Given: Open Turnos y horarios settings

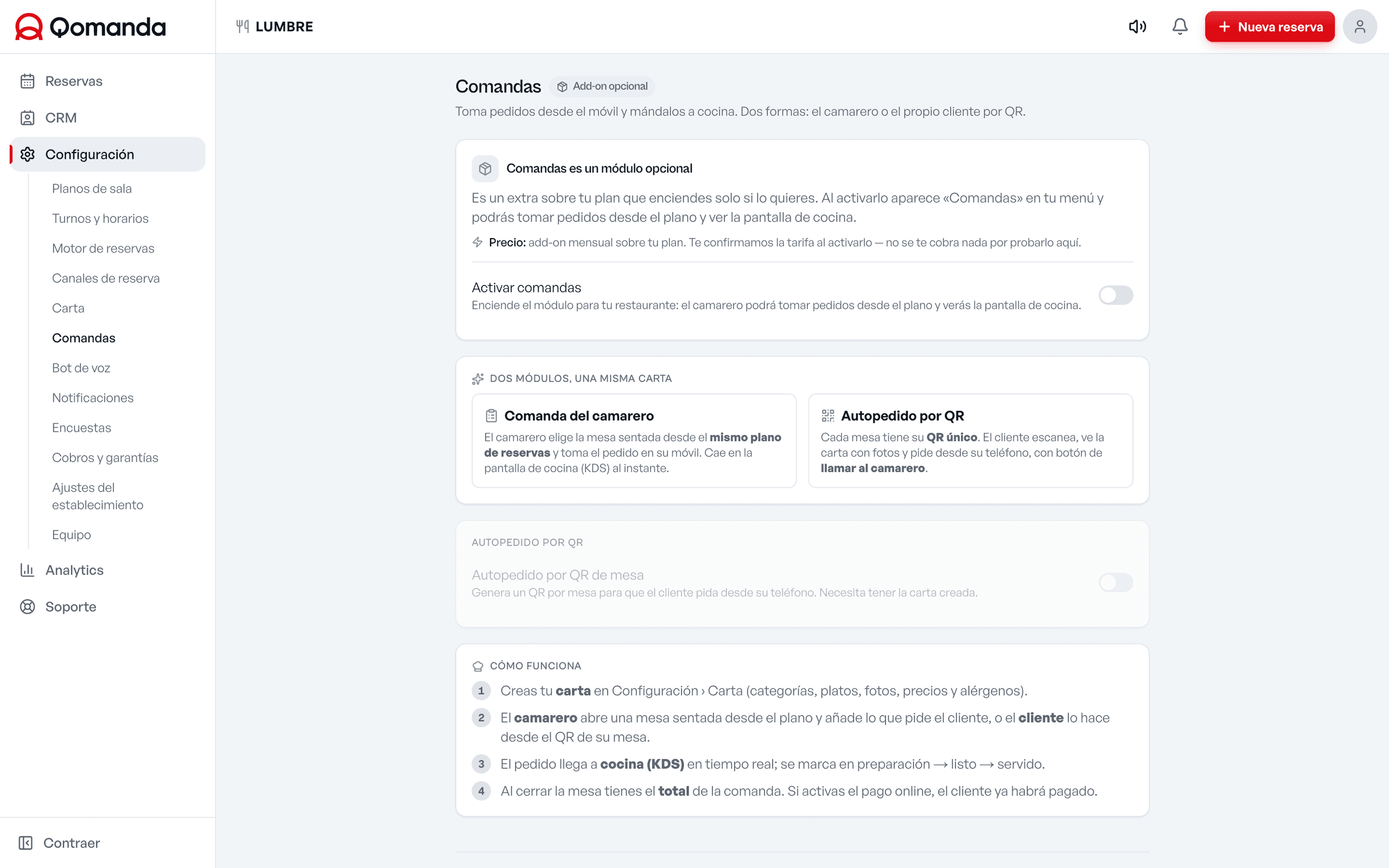Looking at the screenshot, I should point(100,218).
